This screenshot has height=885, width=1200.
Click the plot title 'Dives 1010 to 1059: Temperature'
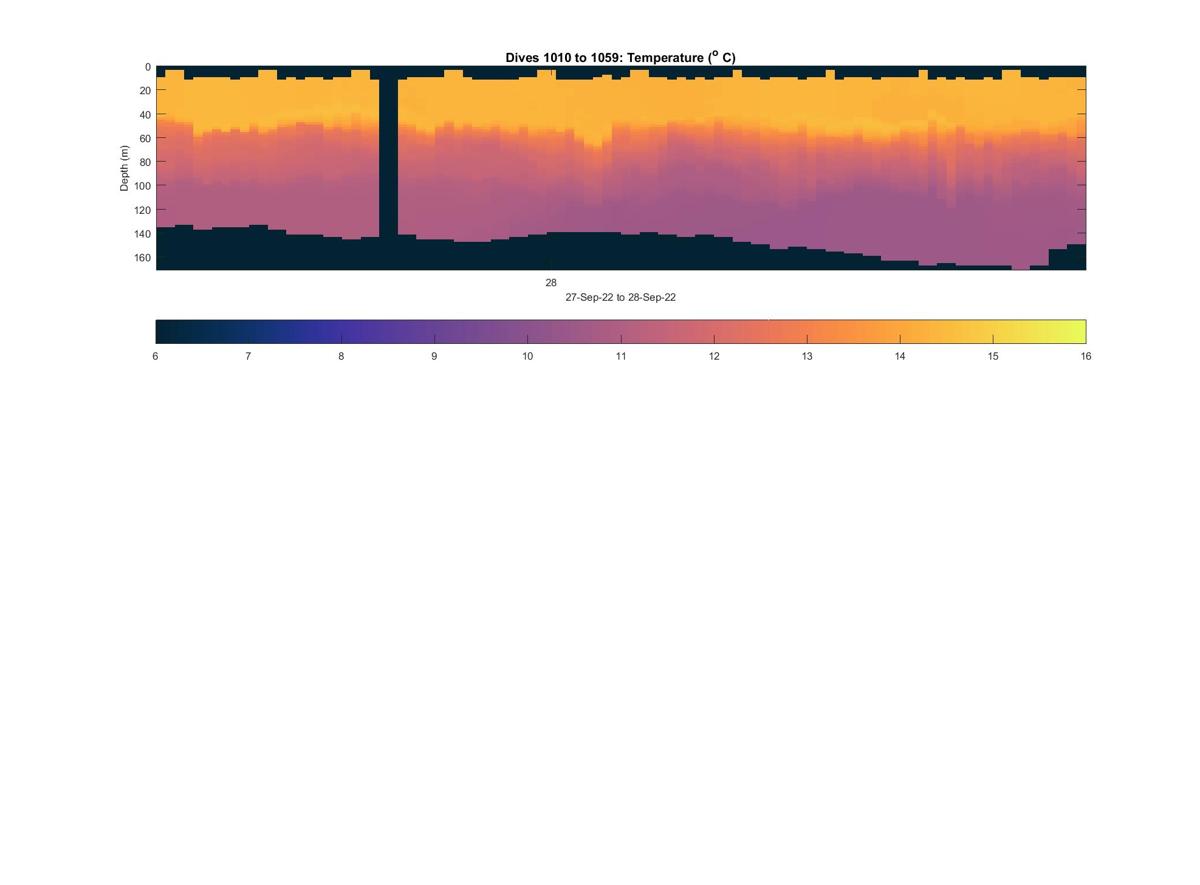(x=620, y=58)
